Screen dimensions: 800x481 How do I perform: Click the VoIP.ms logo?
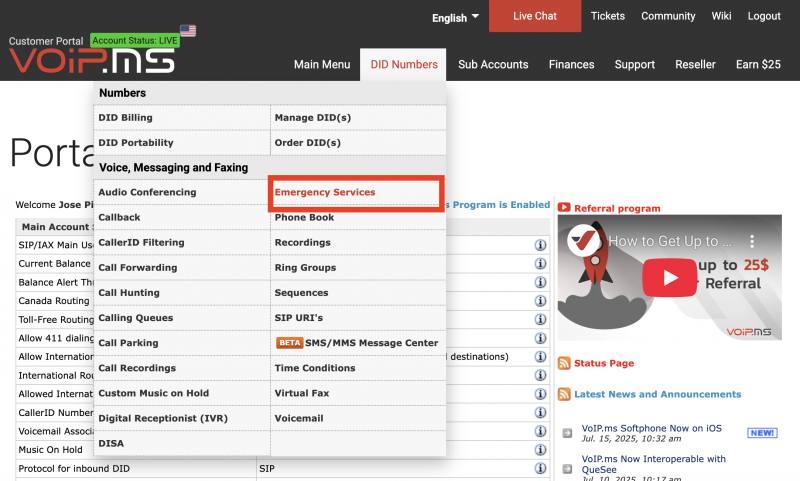(92, 61)
